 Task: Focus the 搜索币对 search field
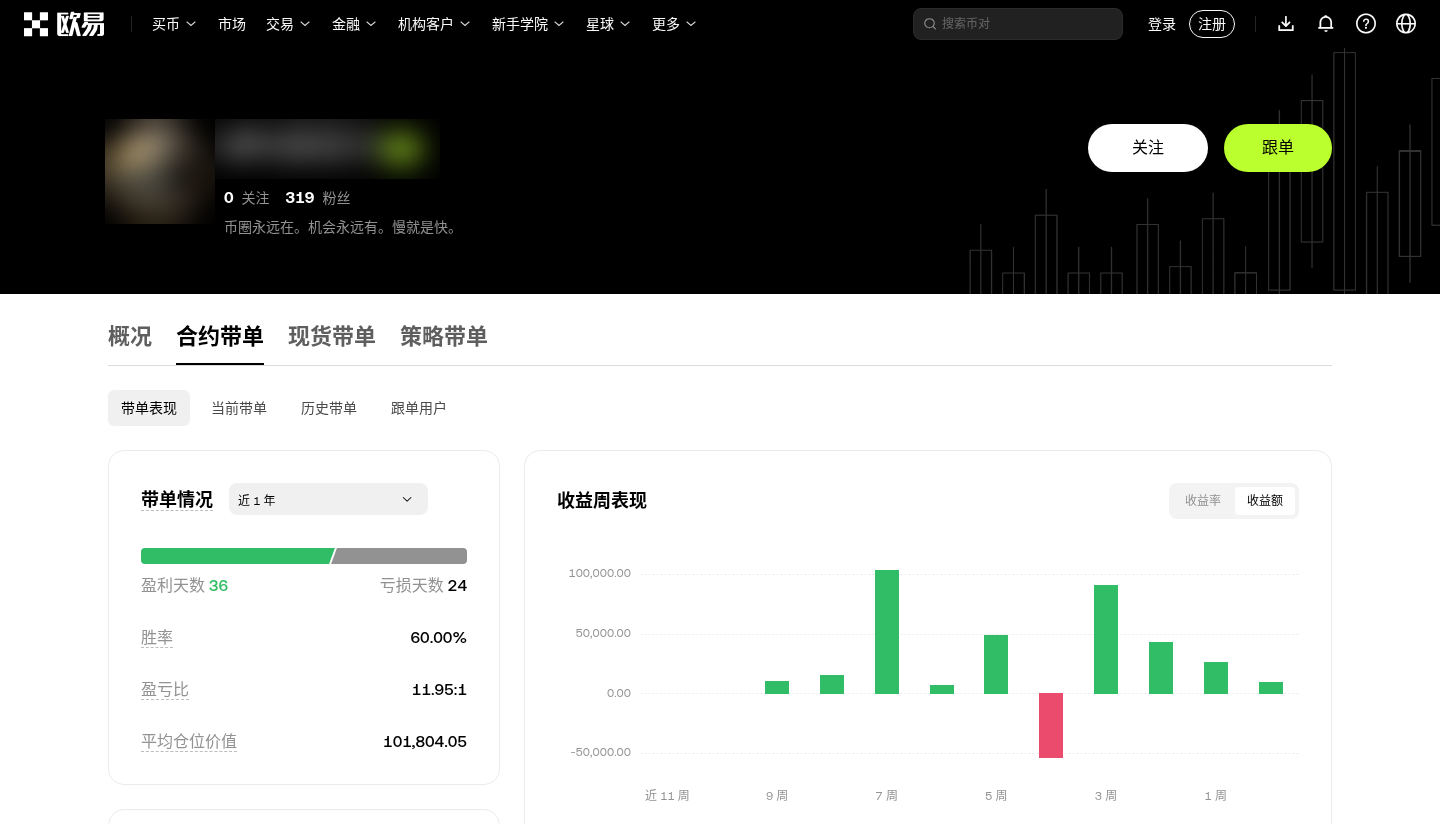(1018, 24)
